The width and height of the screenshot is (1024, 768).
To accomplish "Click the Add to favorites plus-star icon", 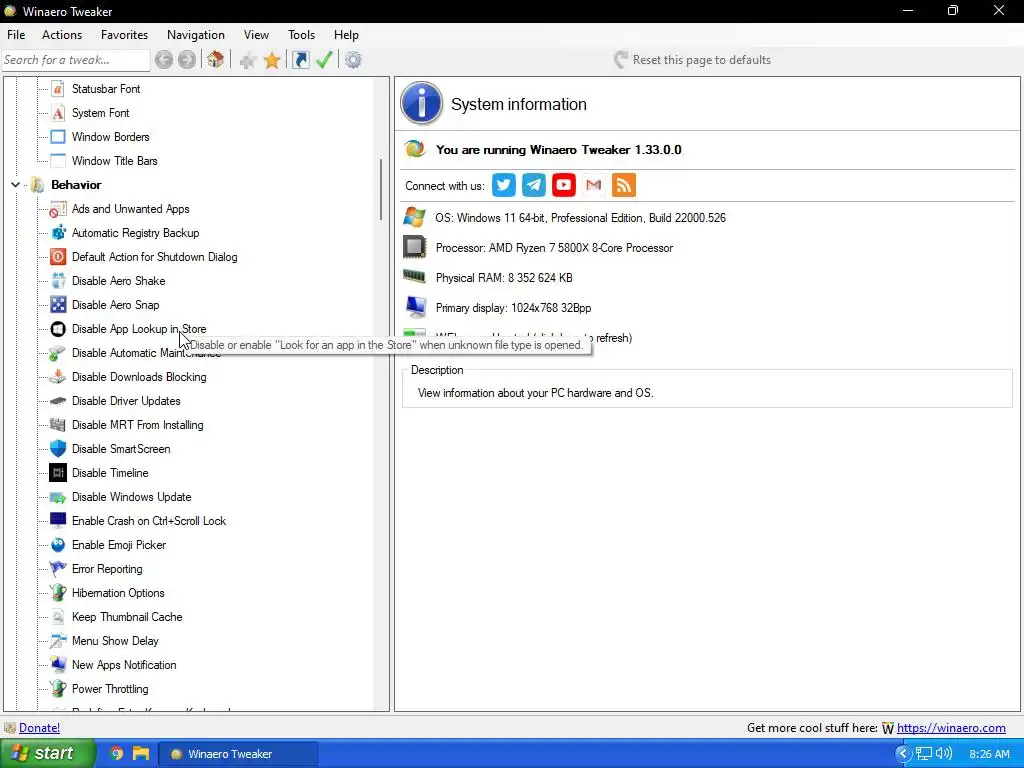I will coord(248,61).
